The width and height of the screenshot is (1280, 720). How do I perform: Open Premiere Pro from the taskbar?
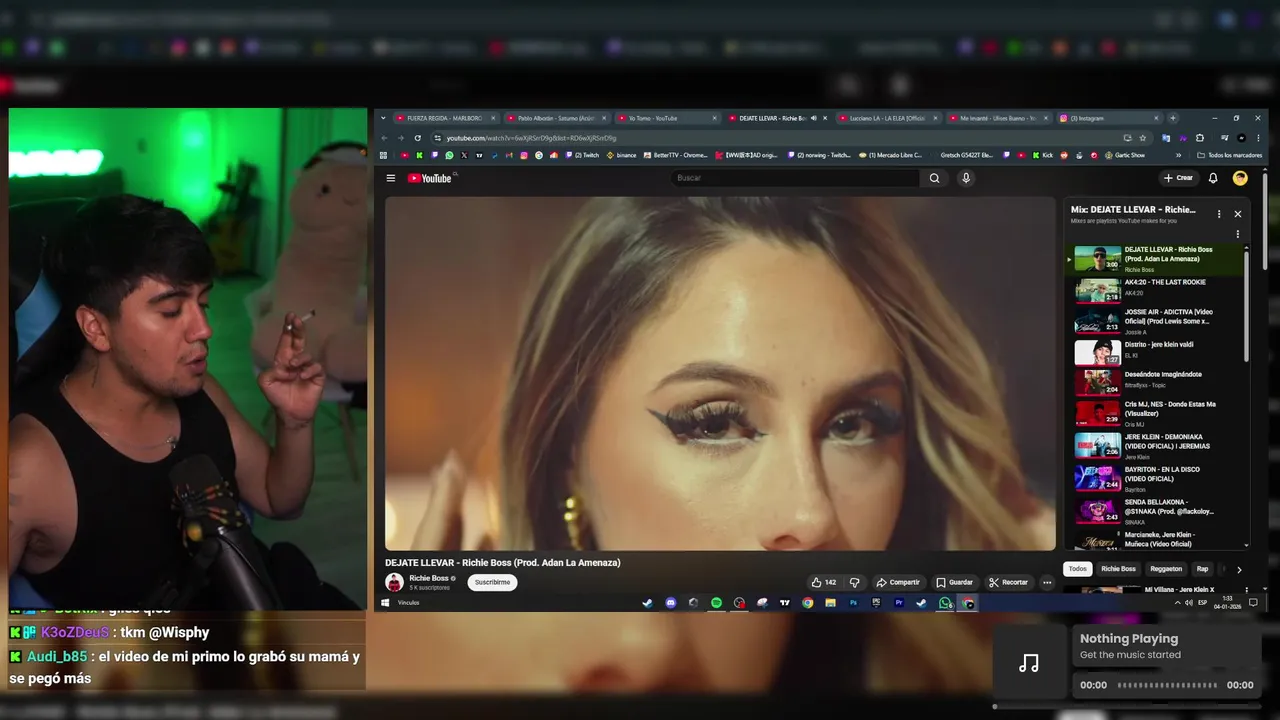point(899,603)
